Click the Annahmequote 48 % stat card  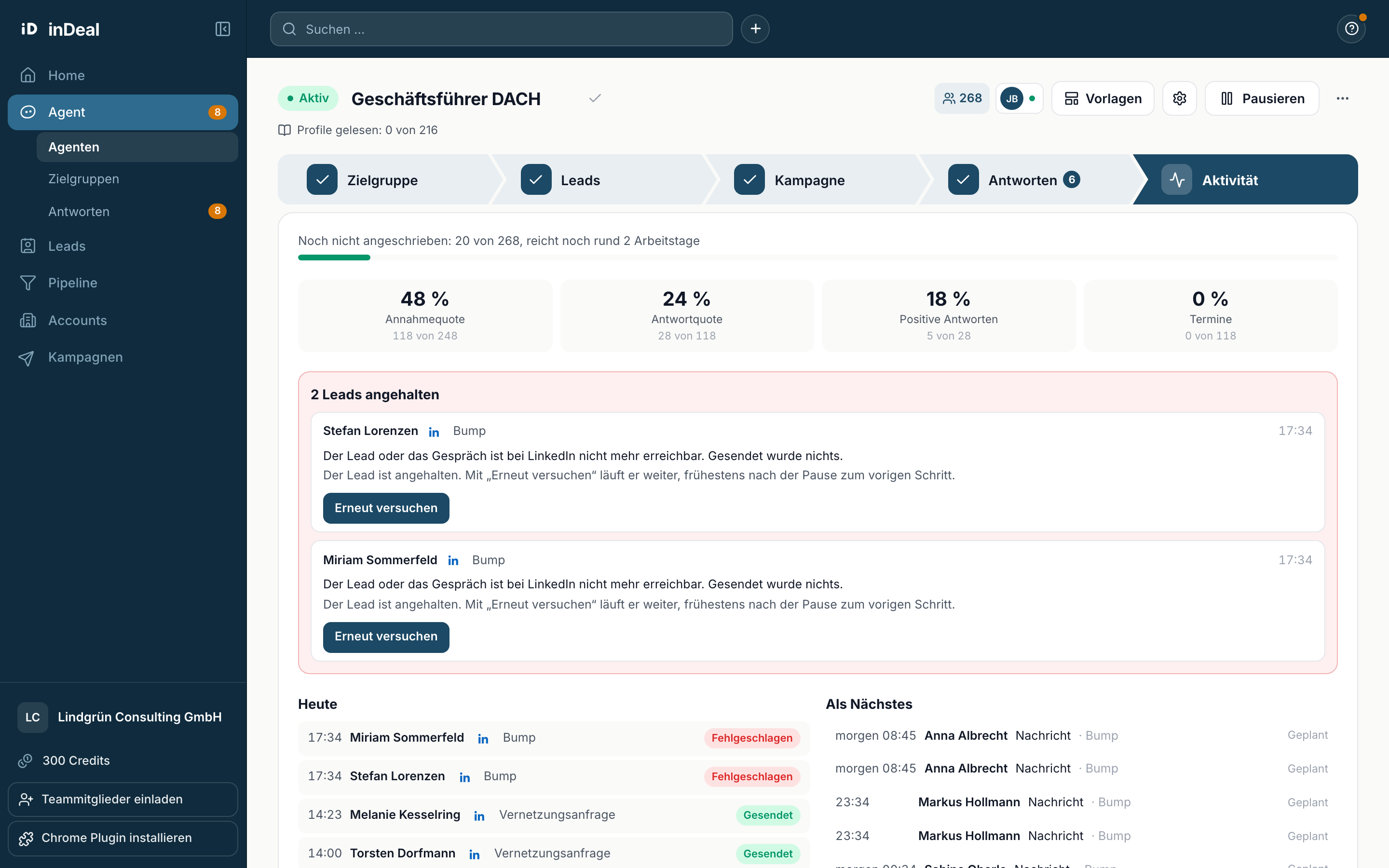425,316
